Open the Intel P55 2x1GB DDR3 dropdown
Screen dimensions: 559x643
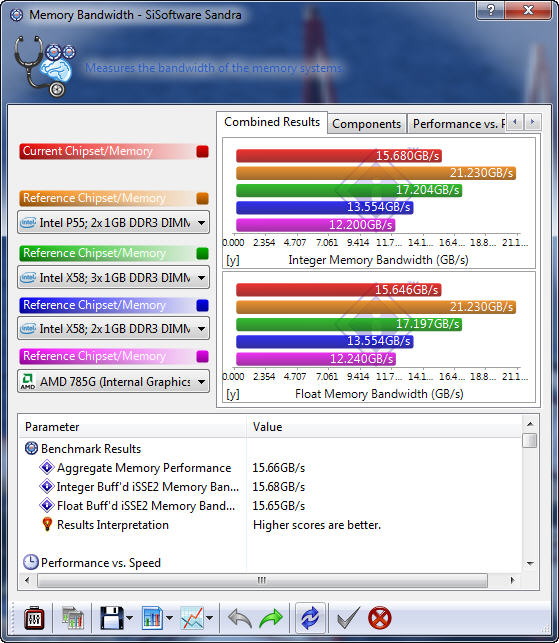click(x=113, y=223)
